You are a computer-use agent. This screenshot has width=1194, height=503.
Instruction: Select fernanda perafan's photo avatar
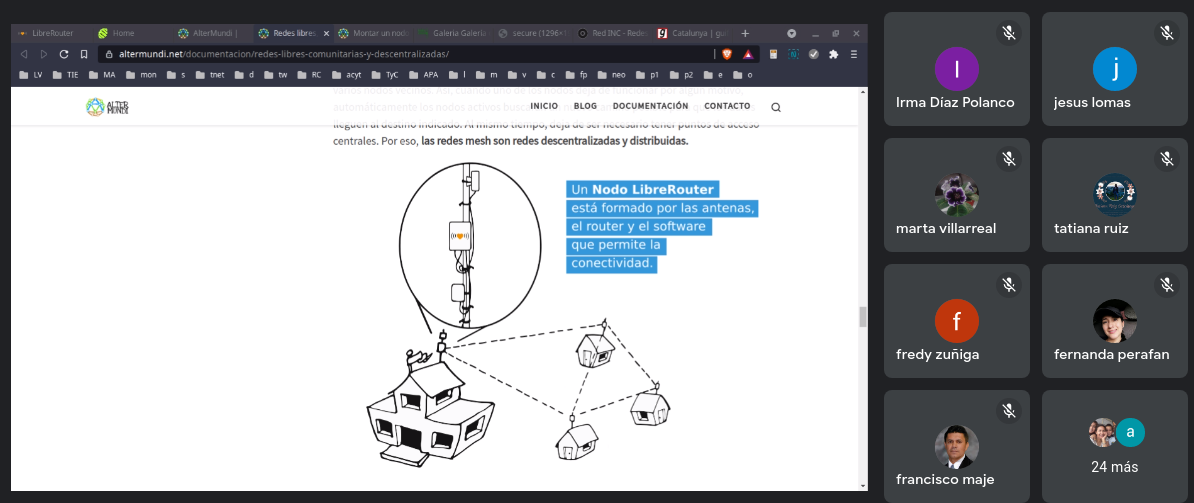(x=1115, y=321)
